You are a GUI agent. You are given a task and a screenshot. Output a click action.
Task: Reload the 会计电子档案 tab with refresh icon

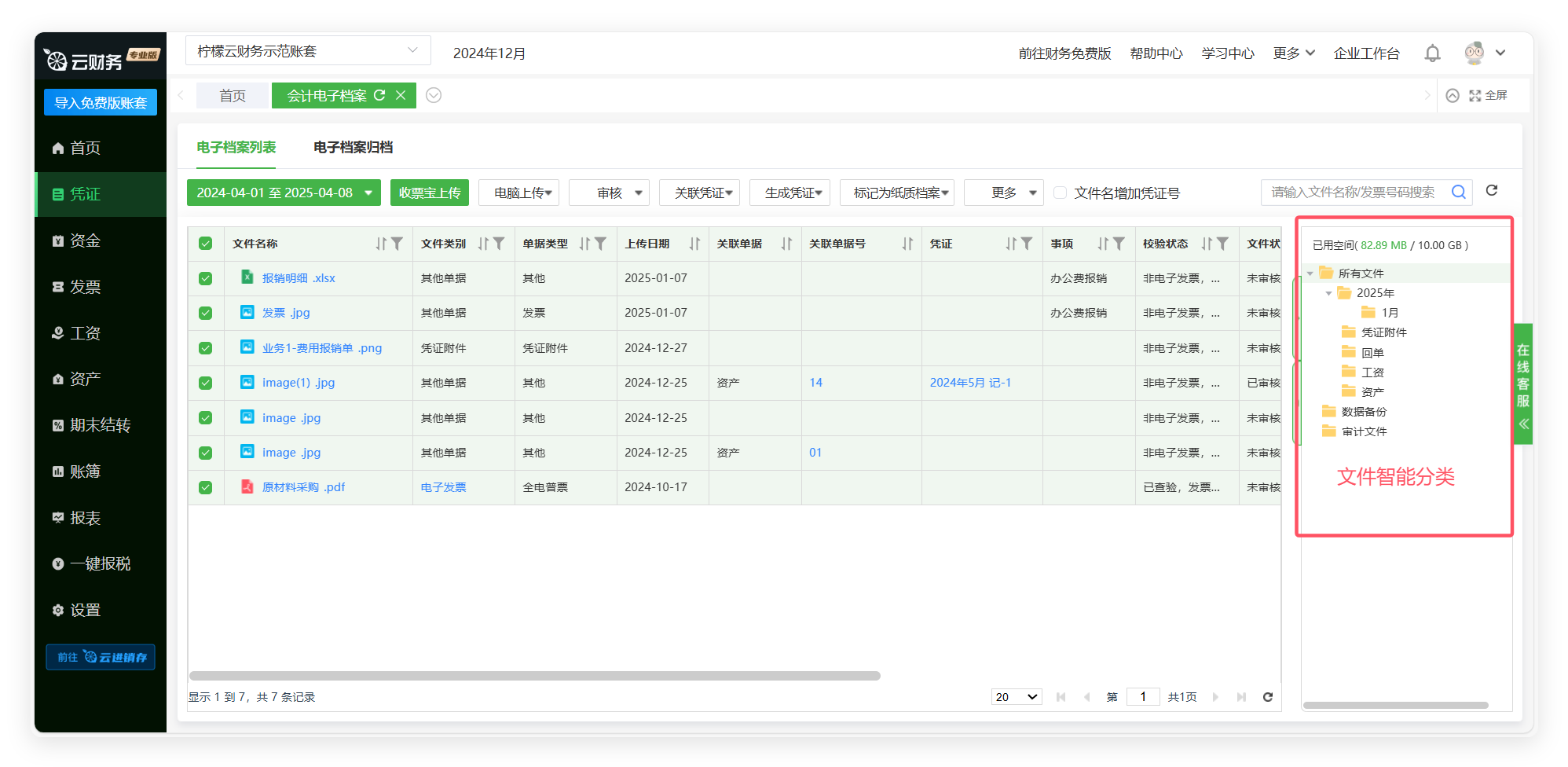pos(380,95)
